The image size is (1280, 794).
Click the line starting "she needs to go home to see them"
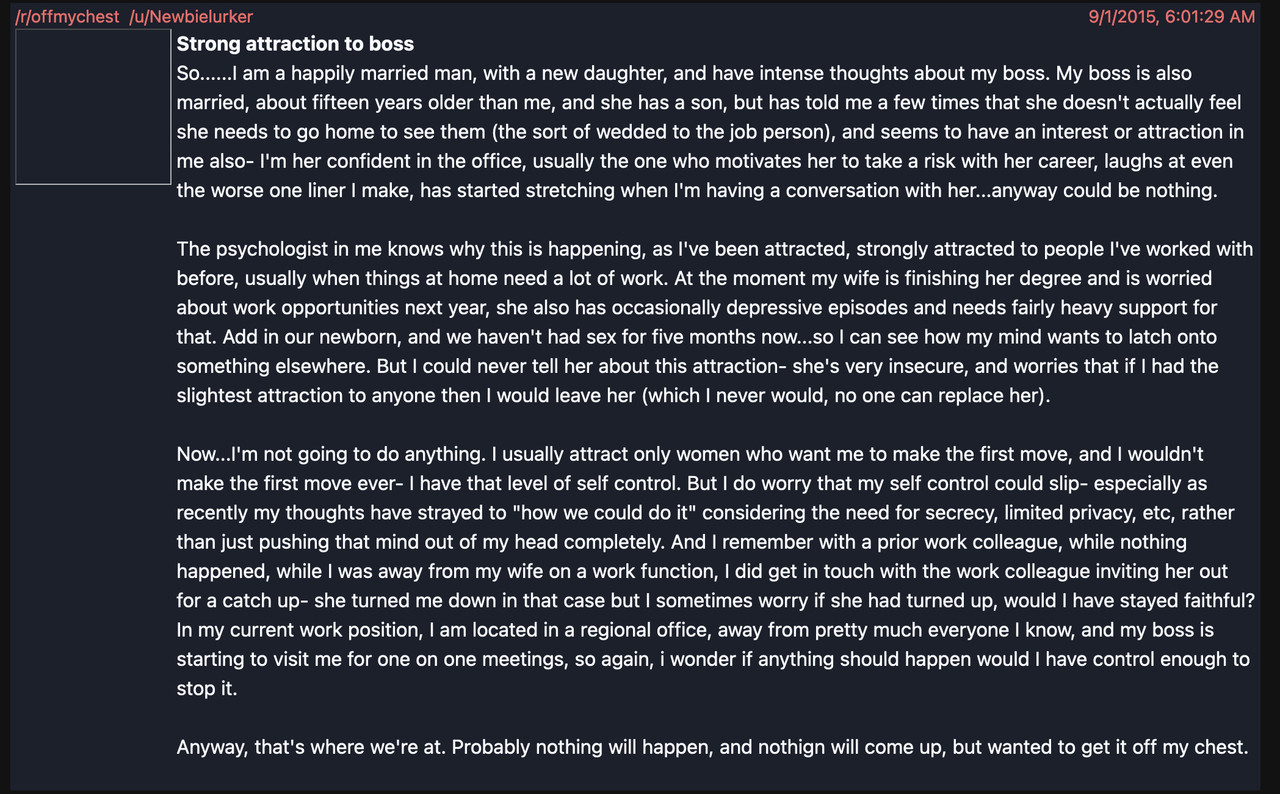point(710,132)
